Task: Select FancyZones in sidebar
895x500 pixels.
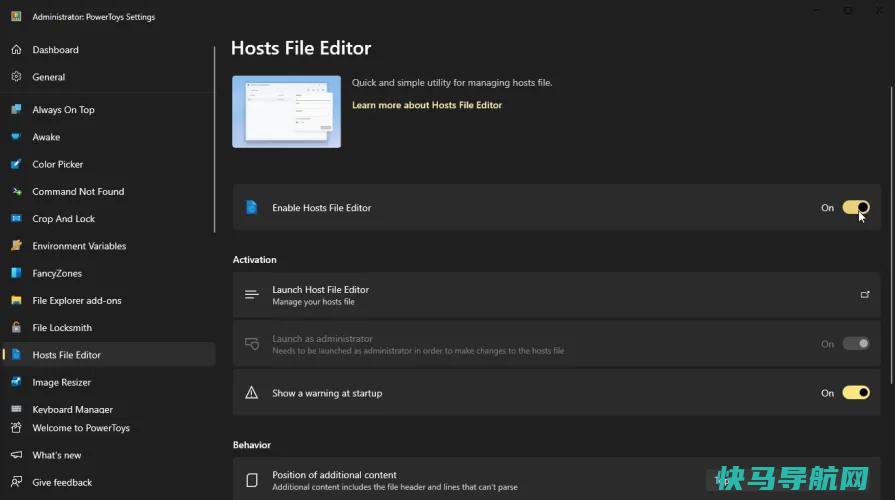Action: click(108, 273)
